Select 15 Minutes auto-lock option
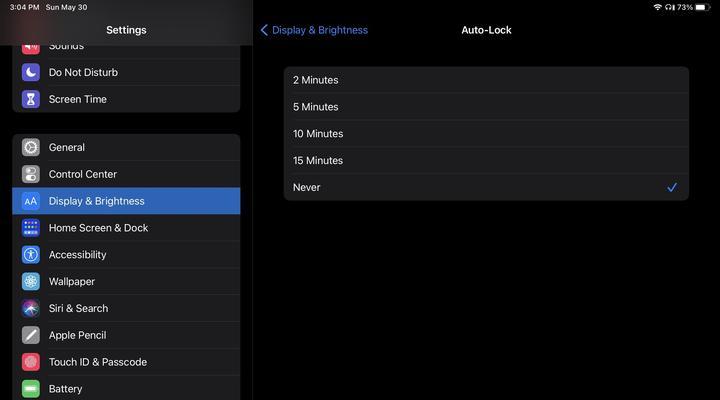The height and width of the screenshot is (400, 720). (x=486, y=160)
